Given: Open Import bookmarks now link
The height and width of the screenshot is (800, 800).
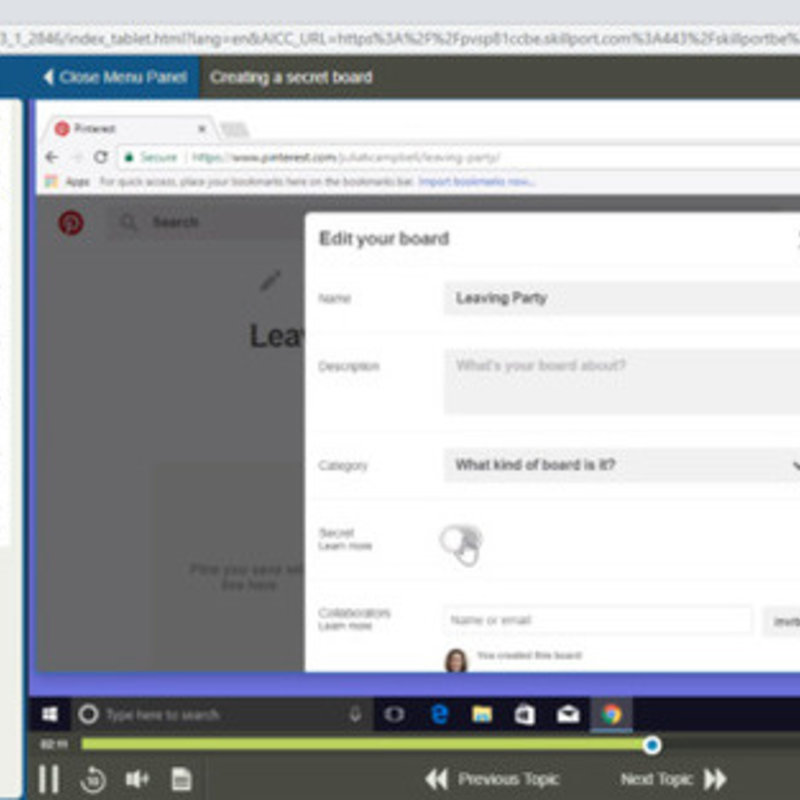Looking at the screenshot, I should click(x=476, y=182).
